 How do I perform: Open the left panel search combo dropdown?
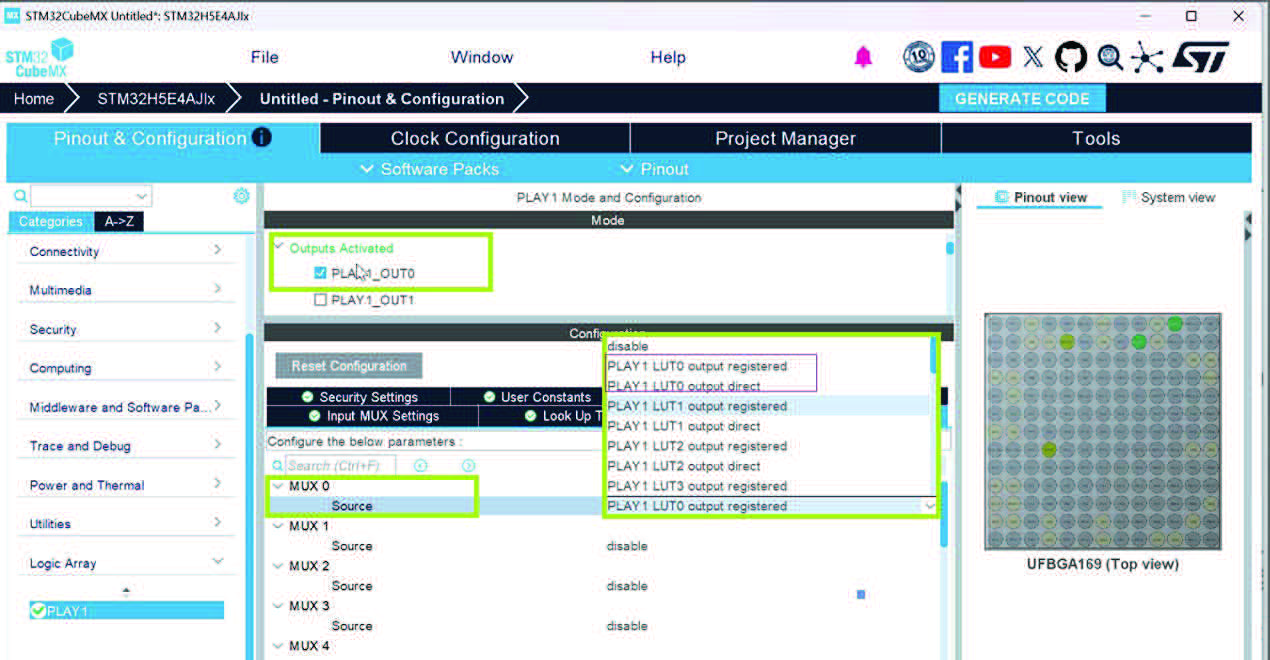tap(141, 196)
